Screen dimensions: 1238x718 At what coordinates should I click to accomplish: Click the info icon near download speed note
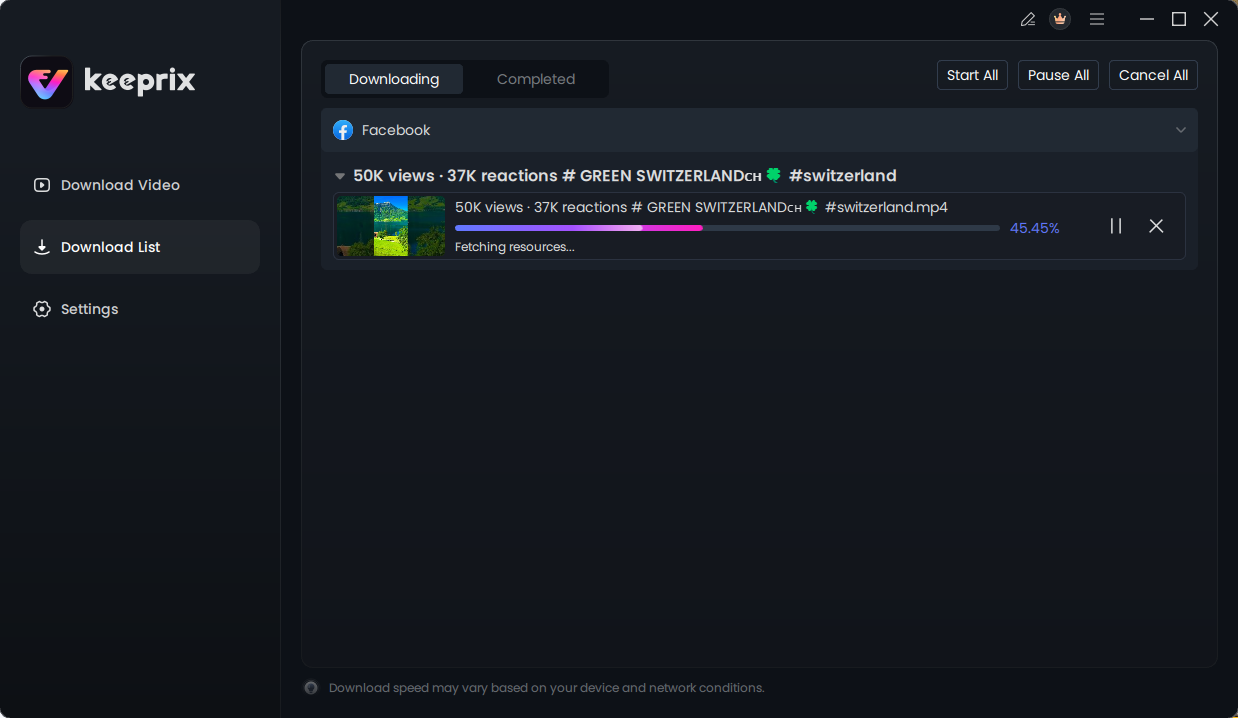click(x=310, y=688)
